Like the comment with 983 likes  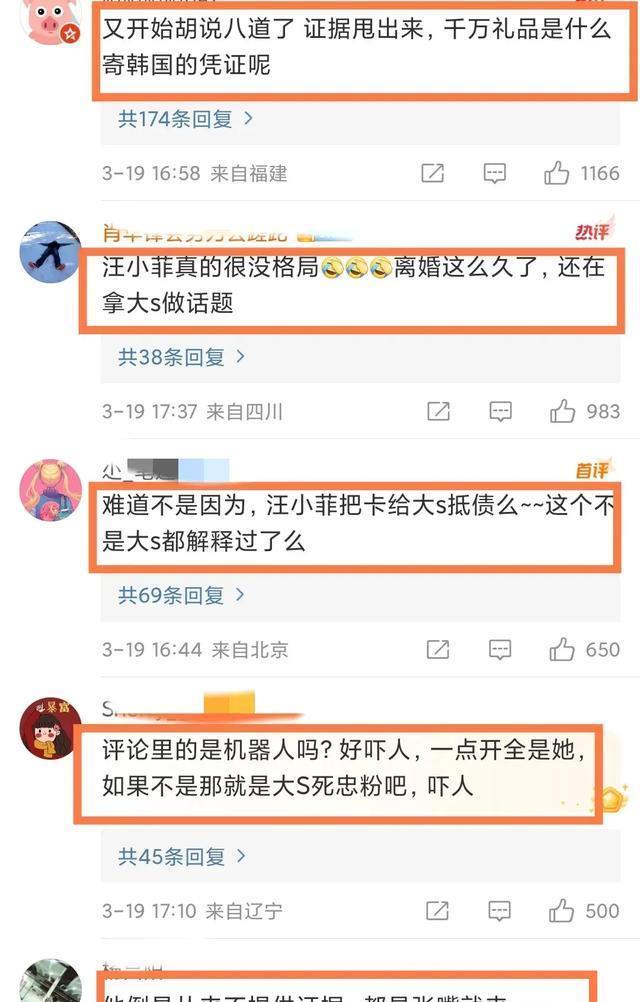click(x=562, y=412)
